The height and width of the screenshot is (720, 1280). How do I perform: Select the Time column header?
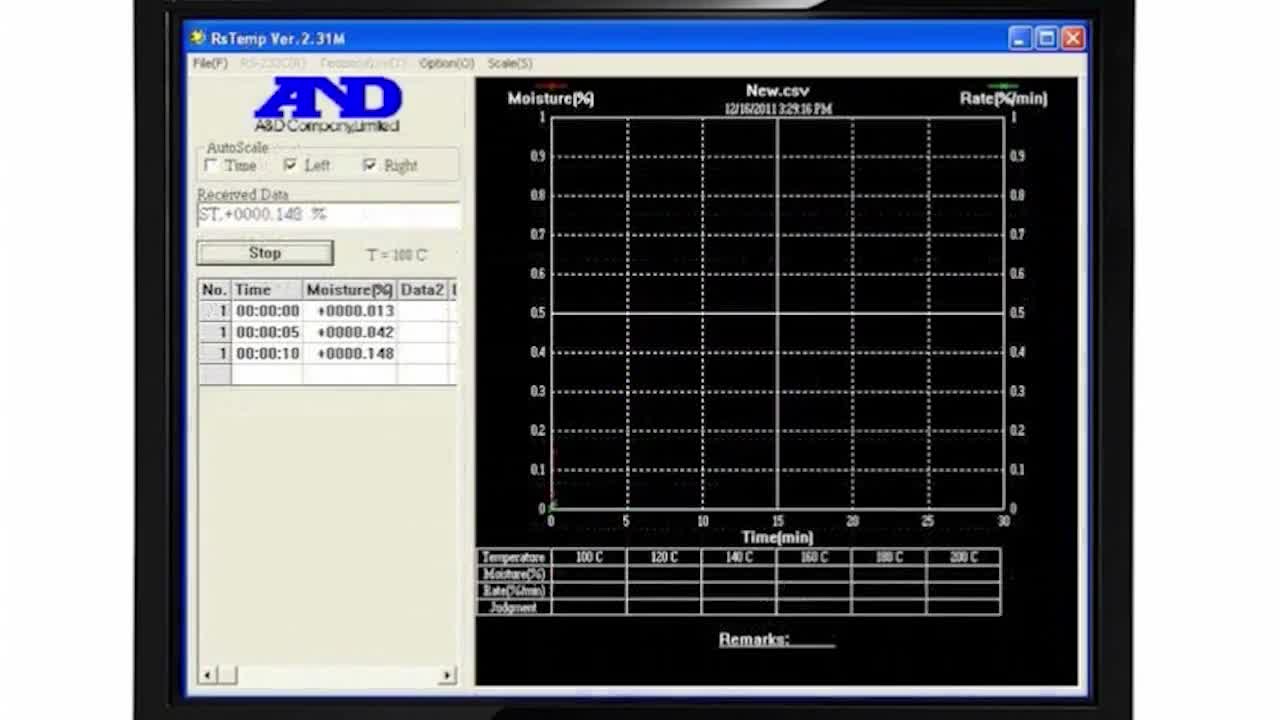pyautogui.click(x=267, y=290)
